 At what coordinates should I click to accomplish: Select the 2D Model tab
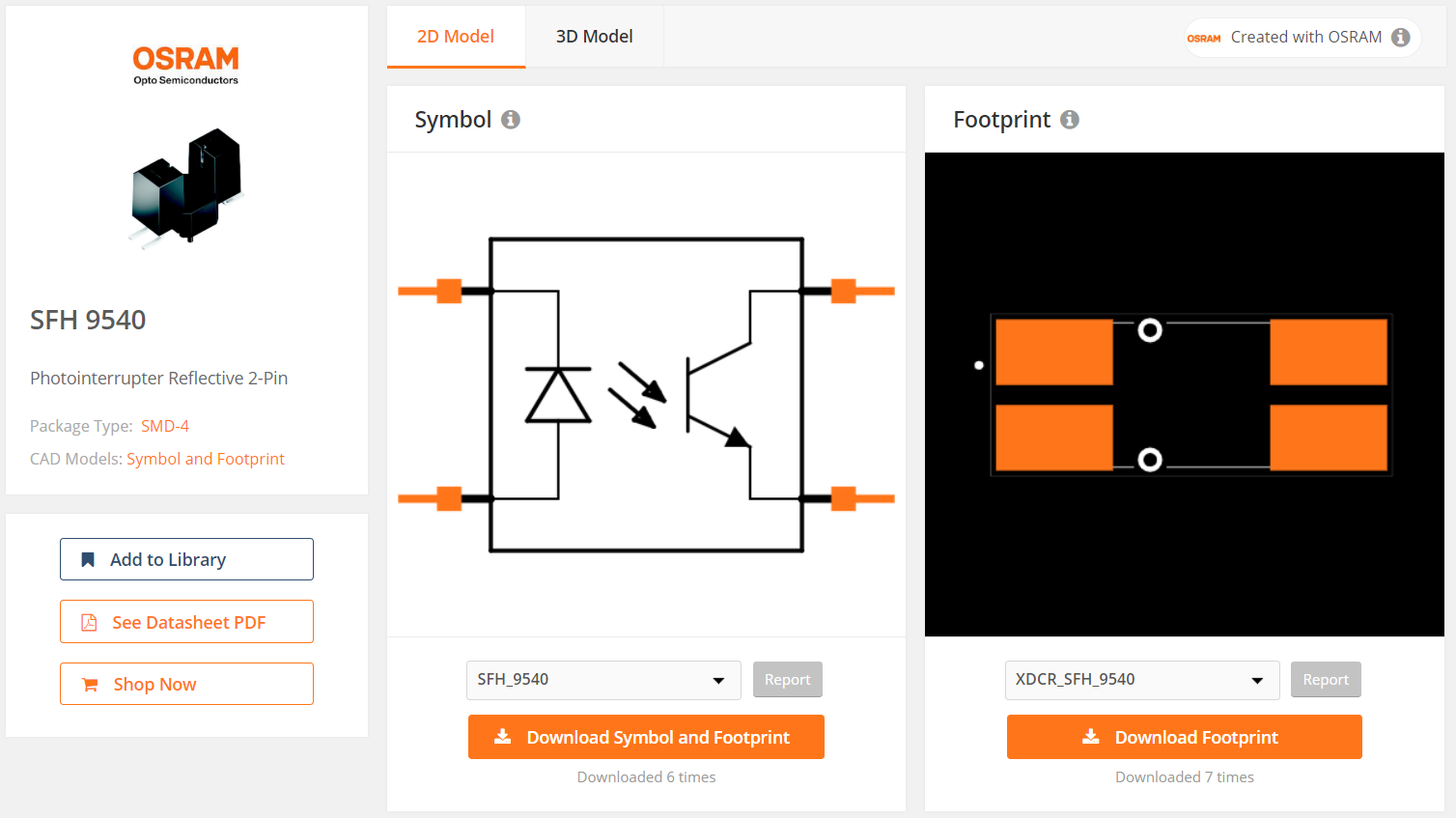coord(456,36)
